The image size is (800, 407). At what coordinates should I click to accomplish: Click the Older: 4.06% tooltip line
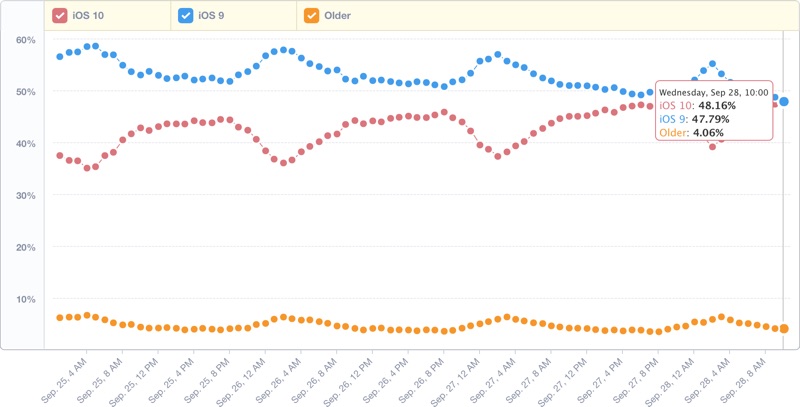693,131
